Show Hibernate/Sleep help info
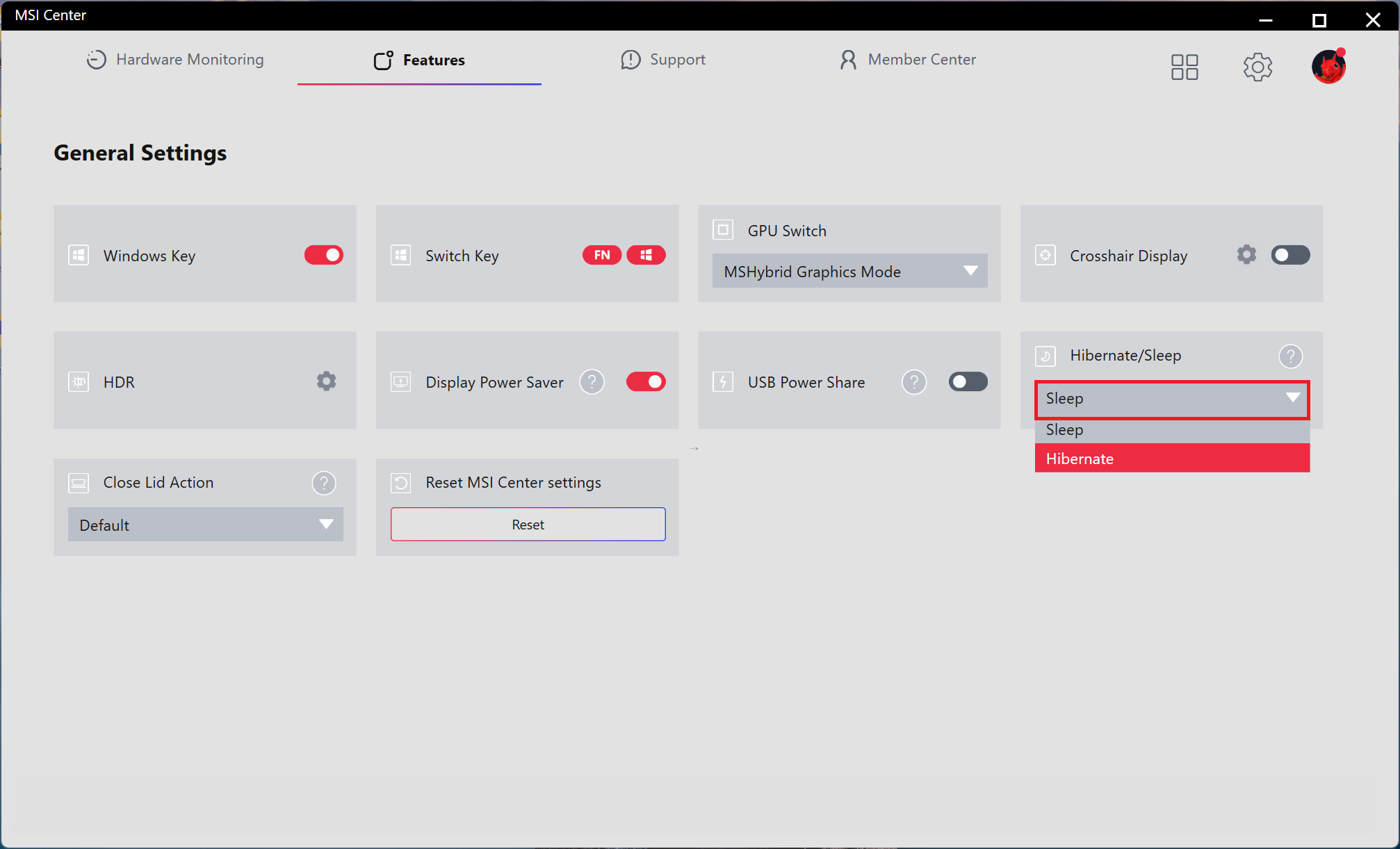This screenshot has height=849, width=1400. point(1290,356)
